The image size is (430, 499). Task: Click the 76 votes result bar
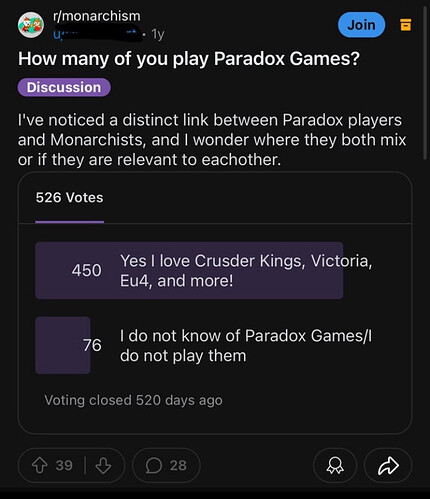(63, 345)
